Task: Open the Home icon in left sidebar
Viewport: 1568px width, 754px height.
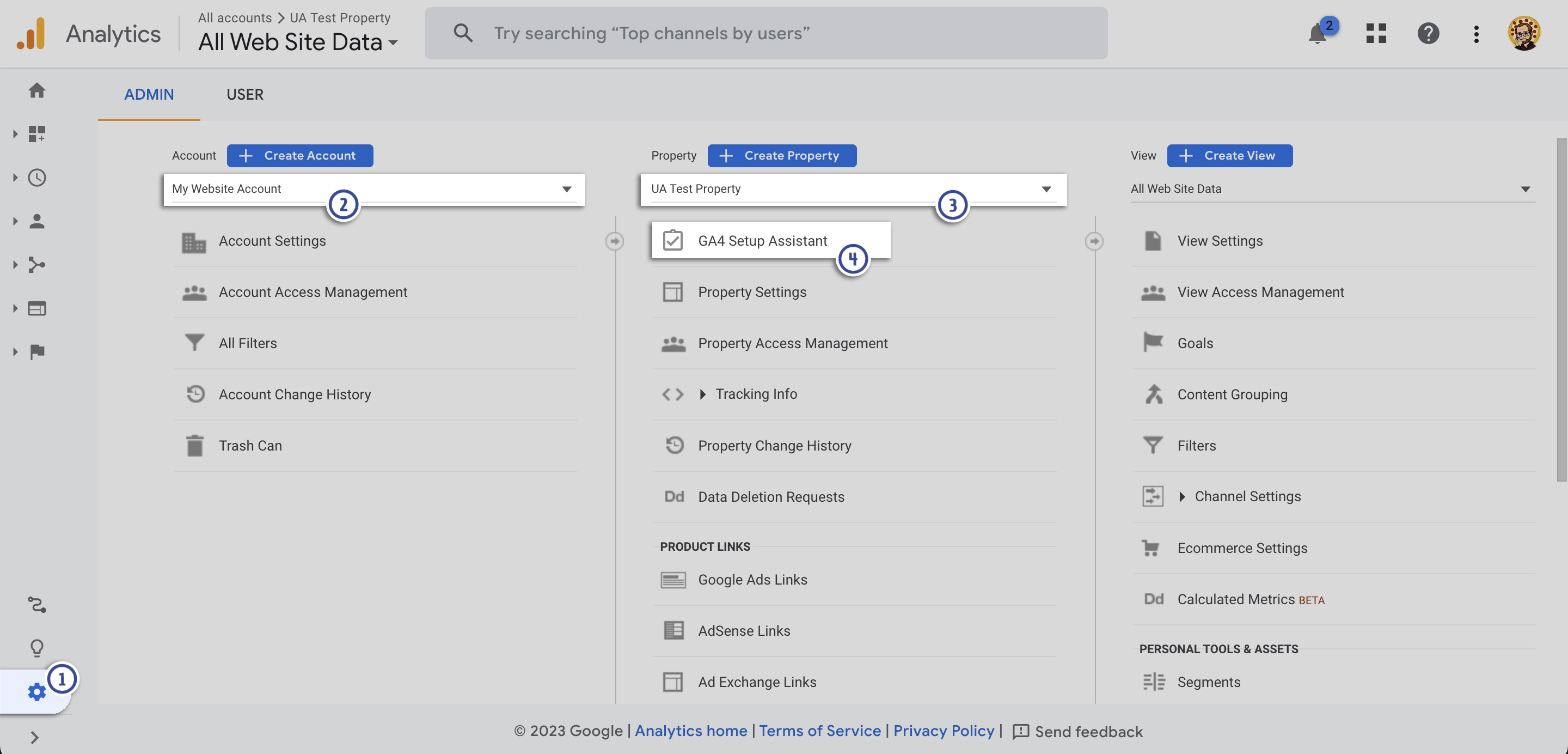Action: point(36,90)
